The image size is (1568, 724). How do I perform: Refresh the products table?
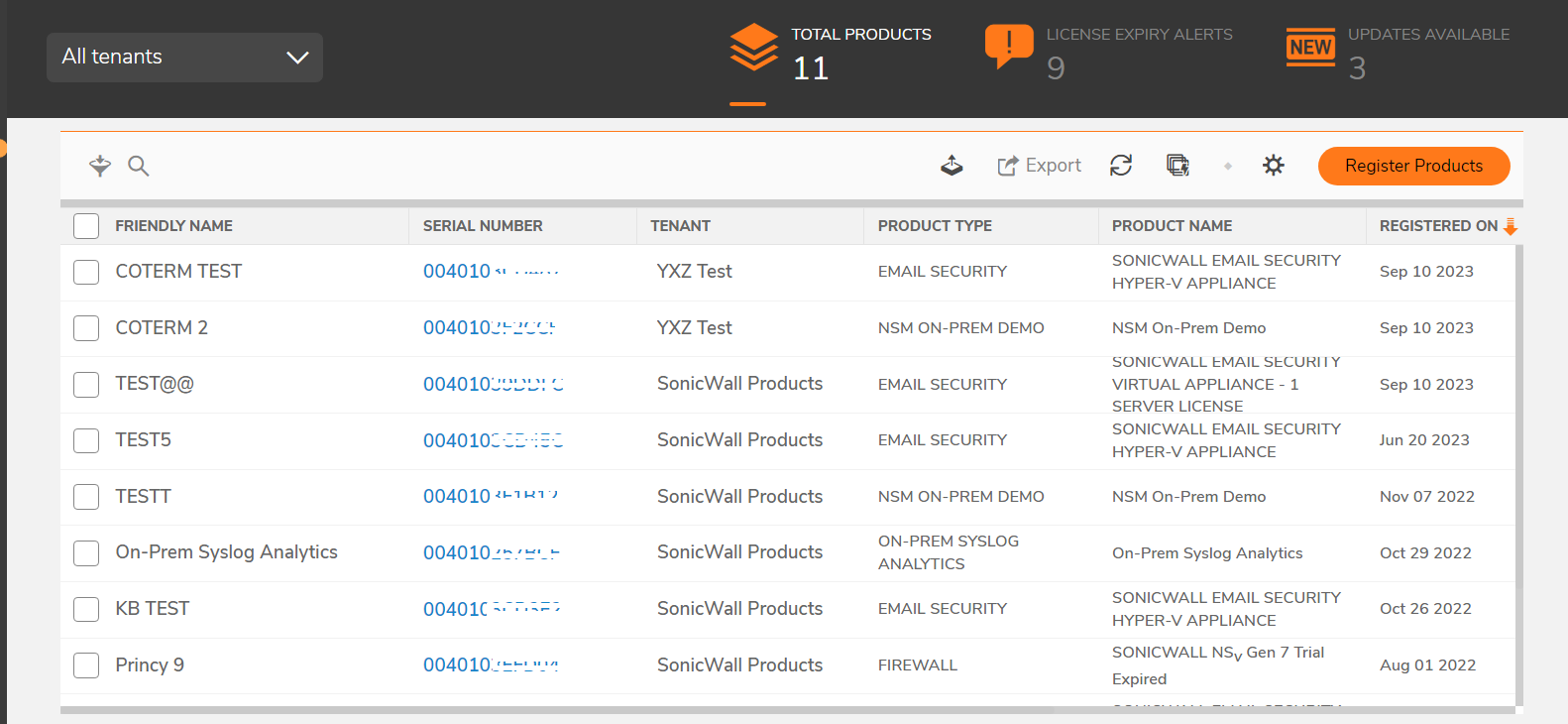[1121, 166]
